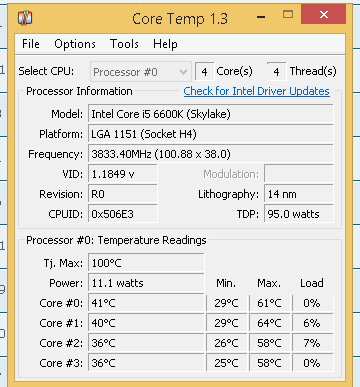Click the Check for Intel Driver Updates link
The width and height of the screenshot is (360, 387).
pyautogui.click(x=256, y=91)
